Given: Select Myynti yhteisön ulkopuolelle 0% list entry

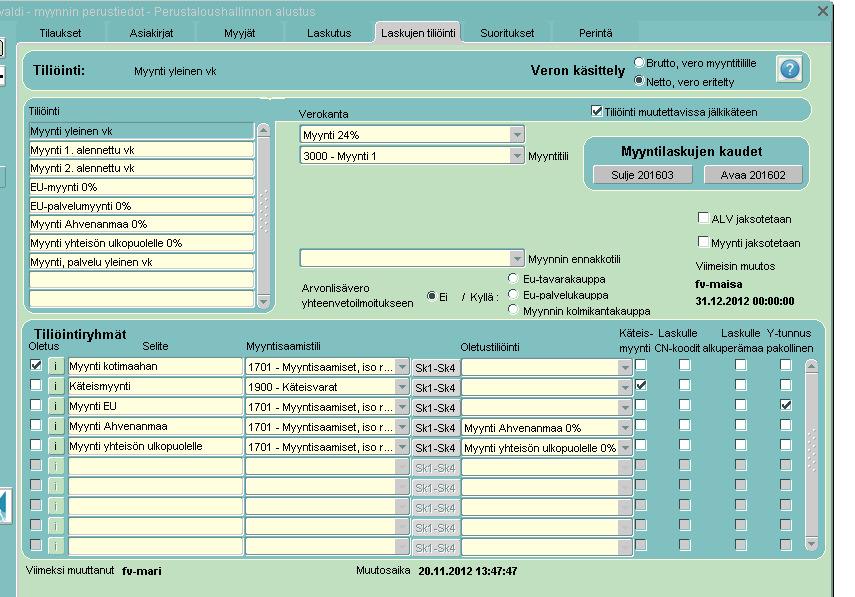Looking at the screenshot, I should (x=142, y=243).
